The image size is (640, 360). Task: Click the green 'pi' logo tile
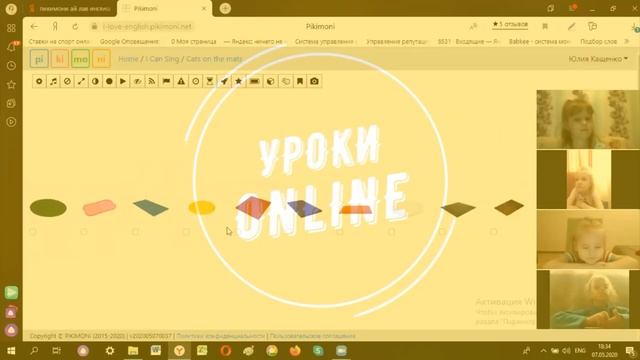click(39, 59)
